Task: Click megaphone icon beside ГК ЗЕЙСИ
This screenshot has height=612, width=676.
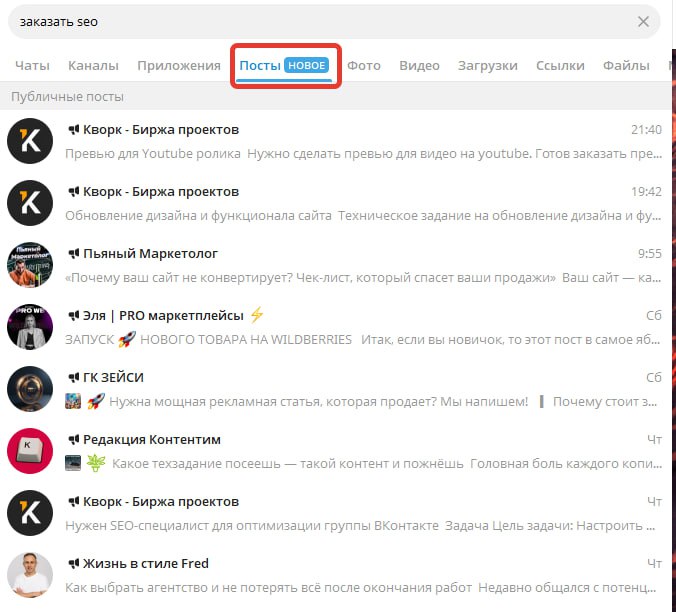Action: 74,378
